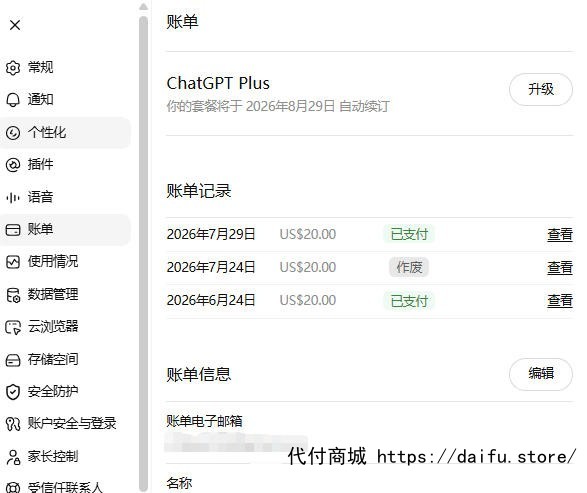Viewport: 587px width, 493px height.
Task: Select the 语音 settings section
Action: [x=66, y=197]
